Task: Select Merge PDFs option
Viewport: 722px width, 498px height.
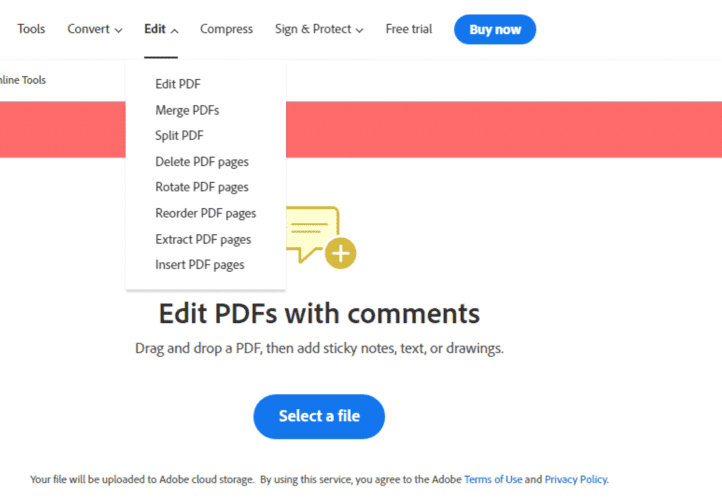Action: pyautogui.click(x=187, y=110)
